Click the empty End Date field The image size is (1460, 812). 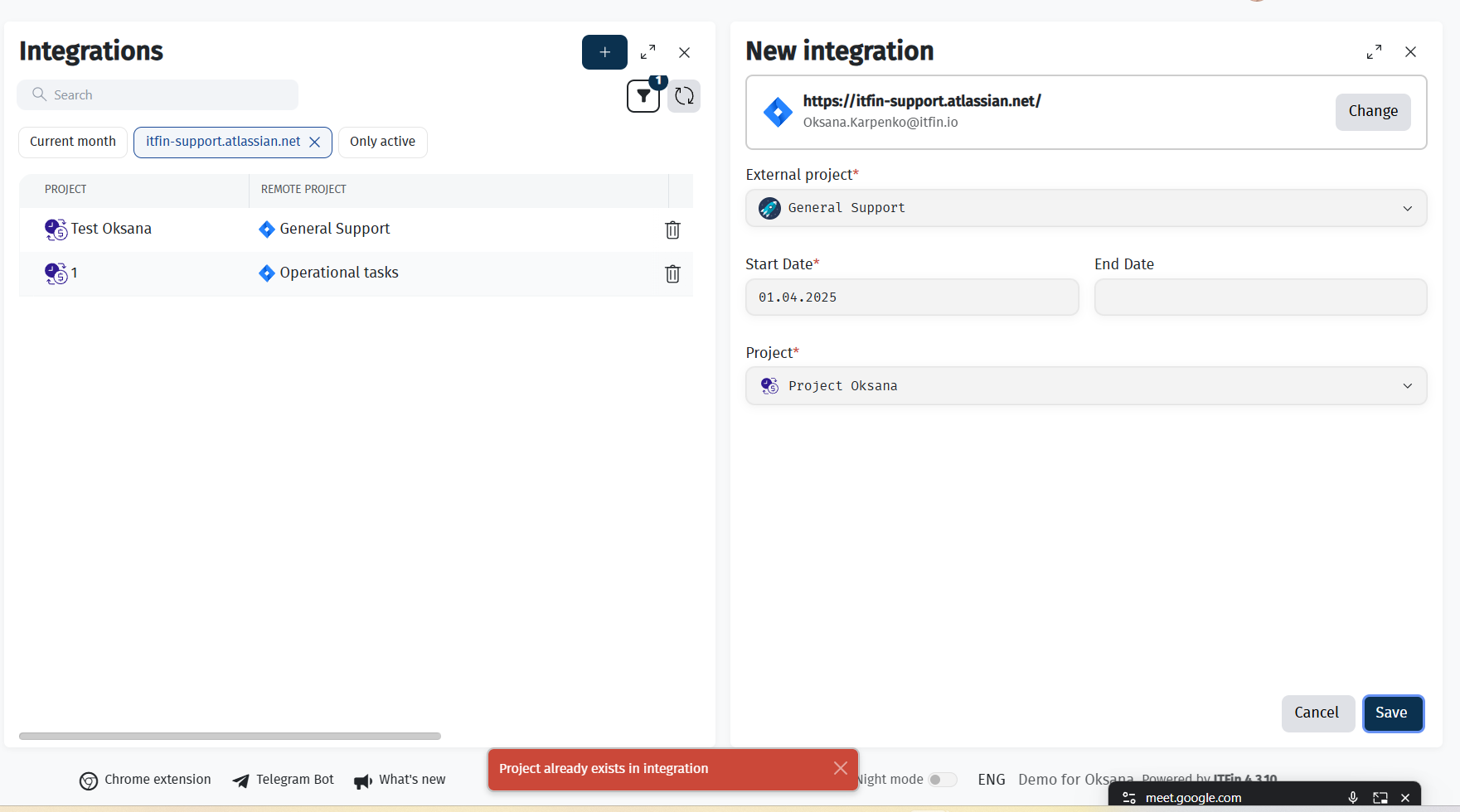pos(1260,297)
